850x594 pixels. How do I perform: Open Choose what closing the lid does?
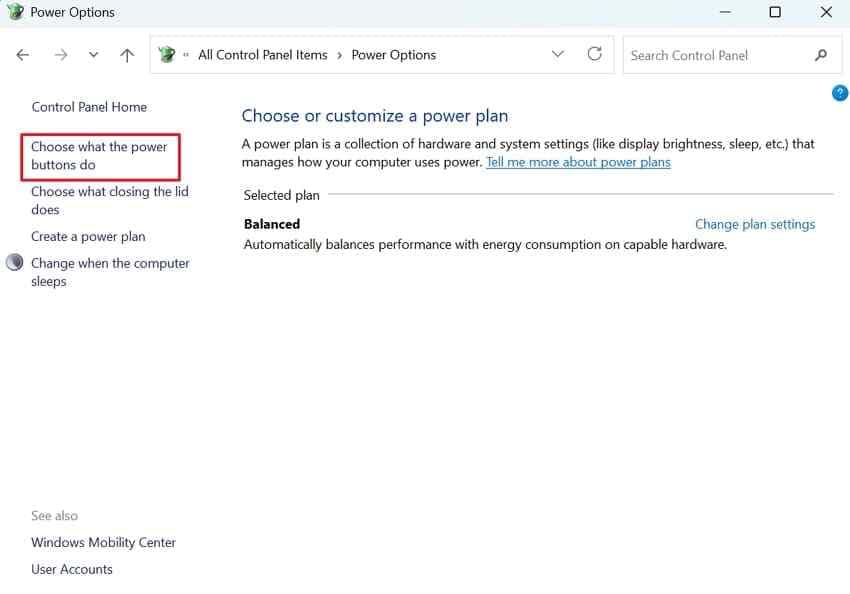click(x=110, y=201)
